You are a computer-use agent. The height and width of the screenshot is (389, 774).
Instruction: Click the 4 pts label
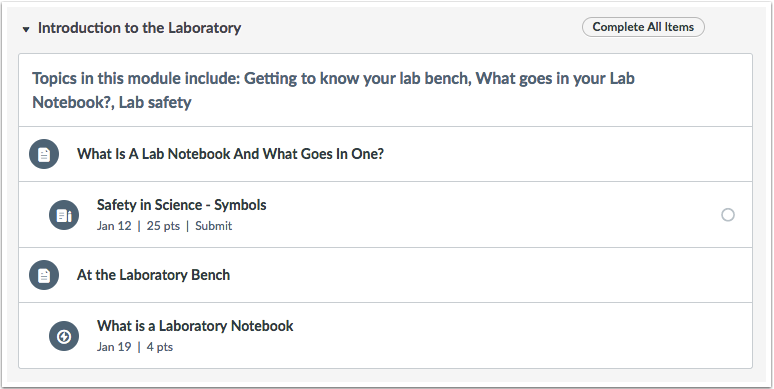pyautogui.click(x=159, y=347)
